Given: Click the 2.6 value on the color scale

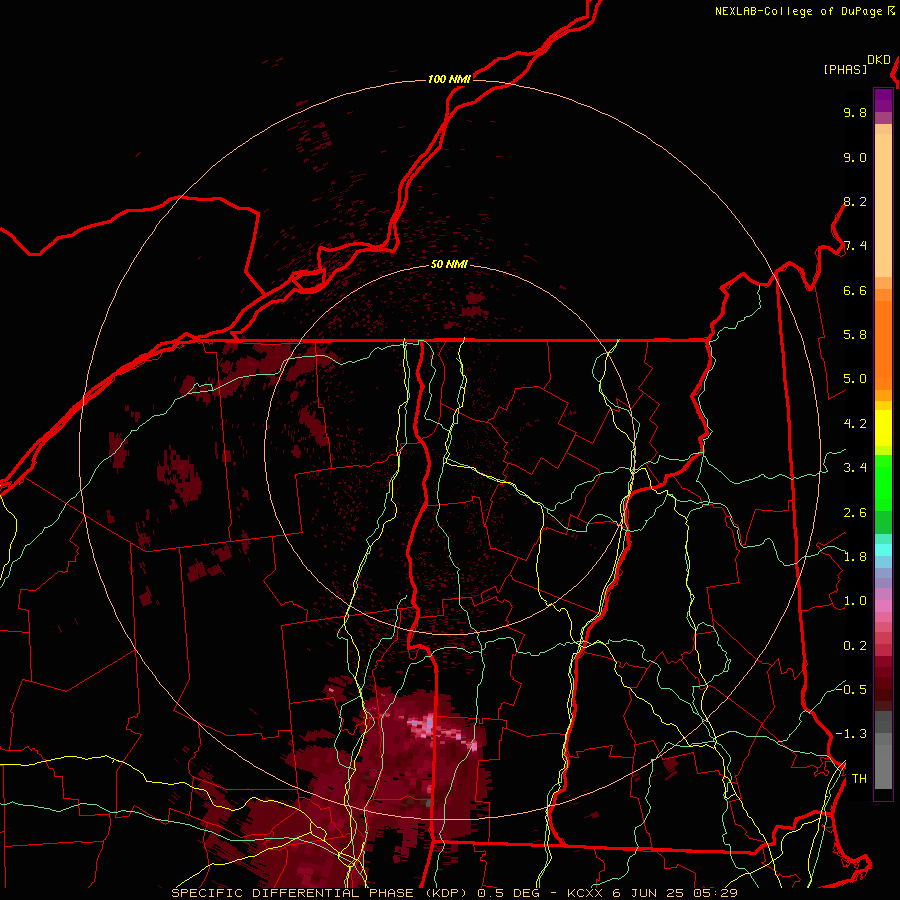Looking at the screenshot, I should [x=855, y=512].
